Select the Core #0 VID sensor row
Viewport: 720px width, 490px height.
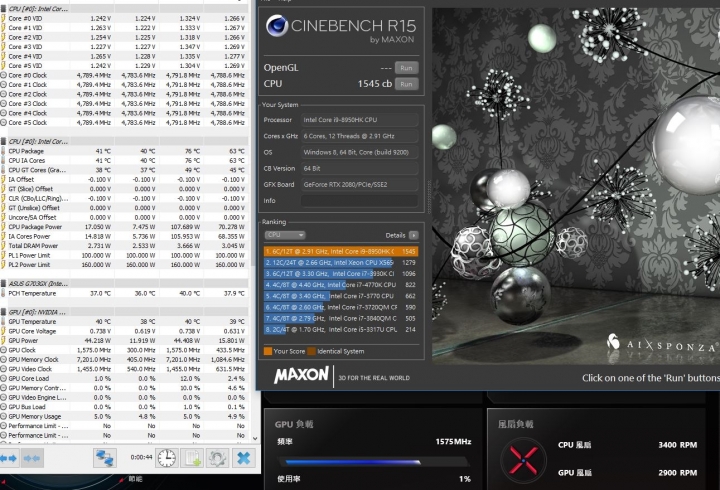[x=124, y=18]
